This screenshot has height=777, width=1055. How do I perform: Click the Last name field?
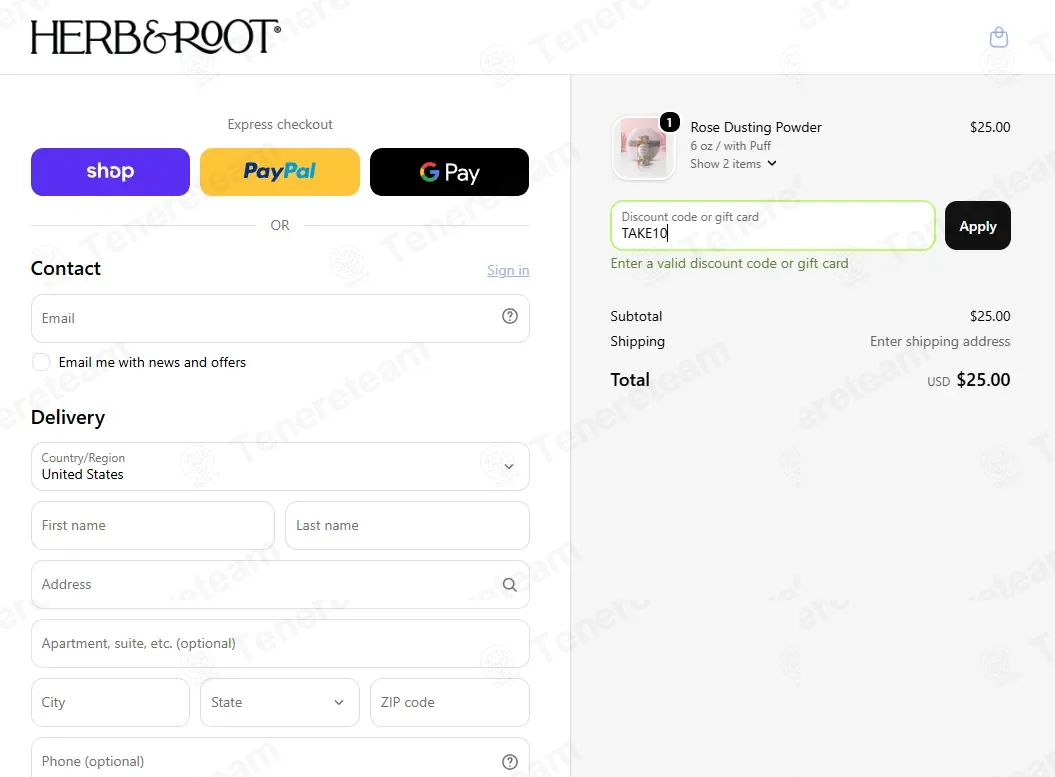coord(407,525)
